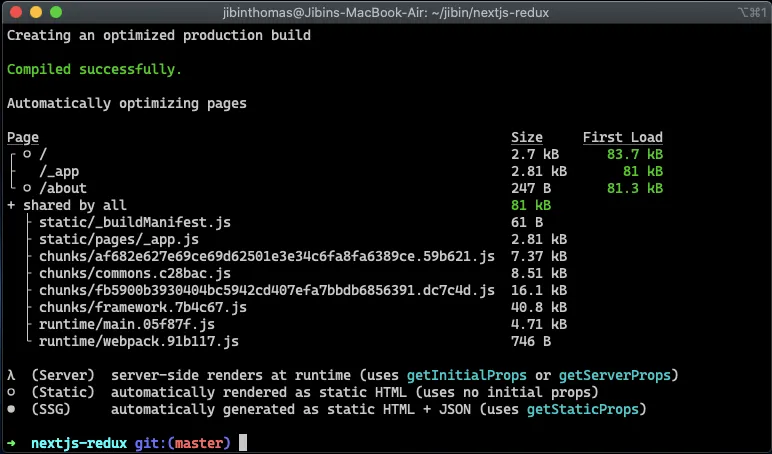Click 'runtime/webpack.91b117.js' file entry
This screenshot has height=454, width=772.
click(139, 341)
